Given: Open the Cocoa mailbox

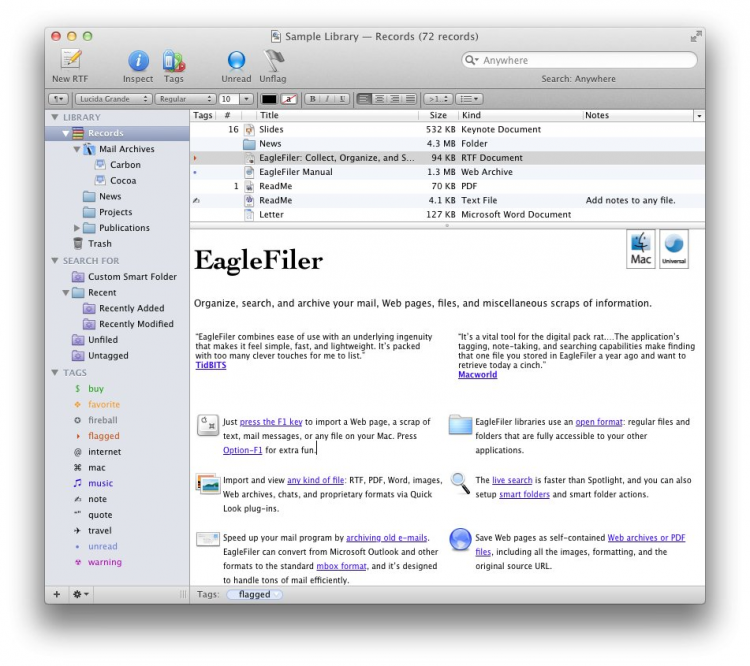Looking at the screenshot, I should pos(123,180).
